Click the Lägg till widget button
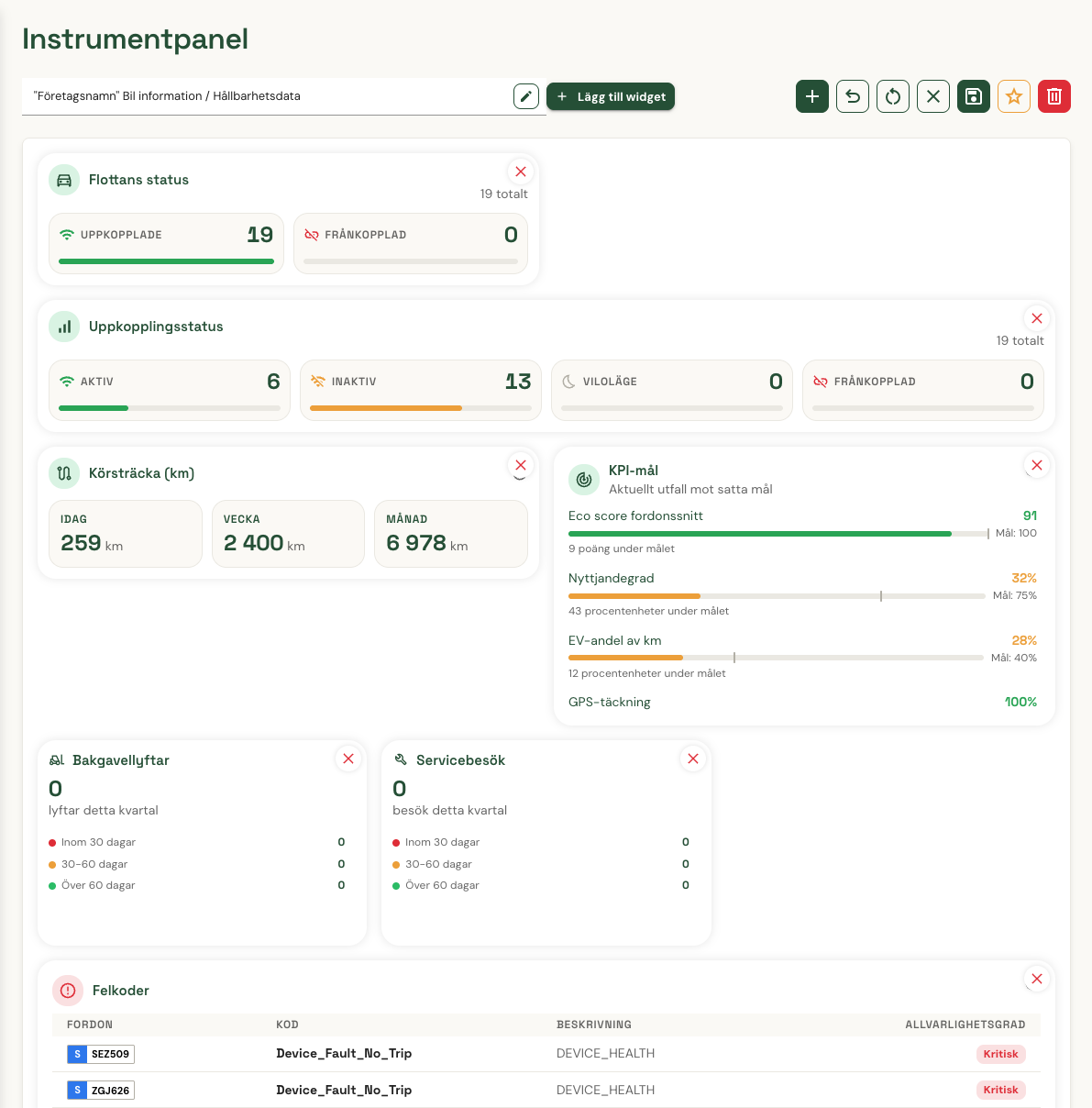This screenshot has height=1108, width=1092. click(611, 96)
